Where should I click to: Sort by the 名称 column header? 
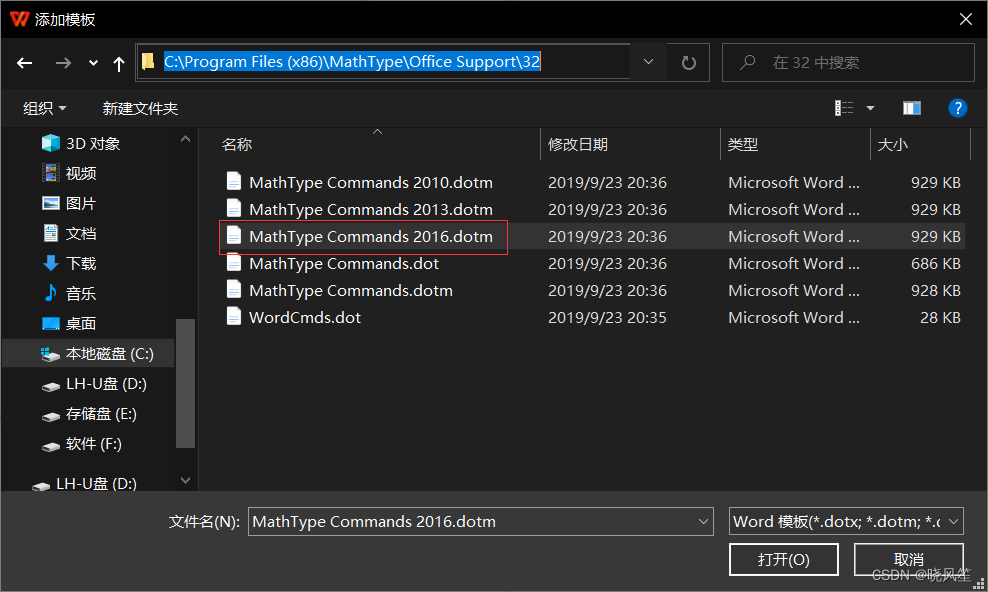(237, 144)
